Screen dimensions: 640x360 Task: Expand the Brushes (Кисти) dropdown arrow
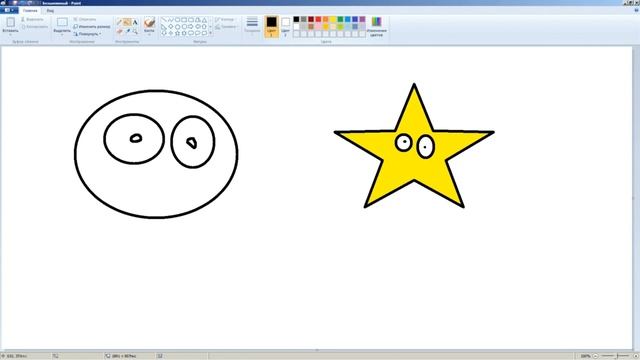click(x=149, y=35)
